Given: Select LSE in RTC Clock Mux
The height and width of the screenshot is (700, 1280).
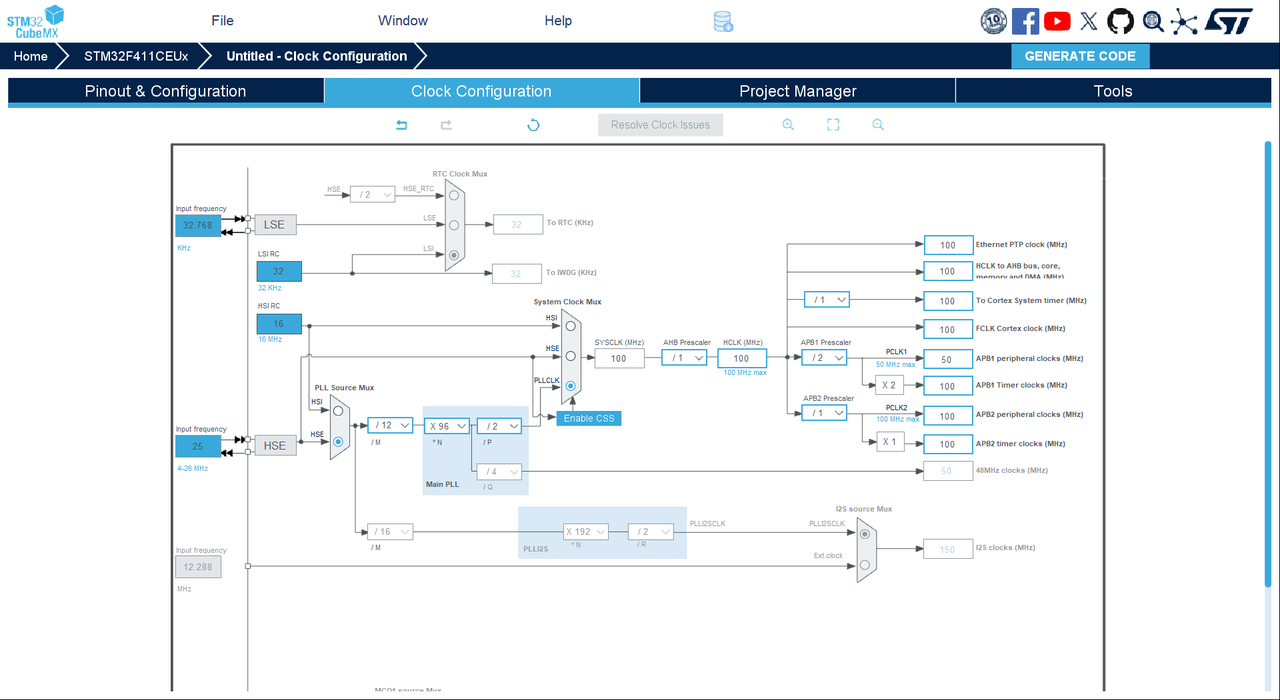Looking at the screenshot, I should (x=454, y=225).
